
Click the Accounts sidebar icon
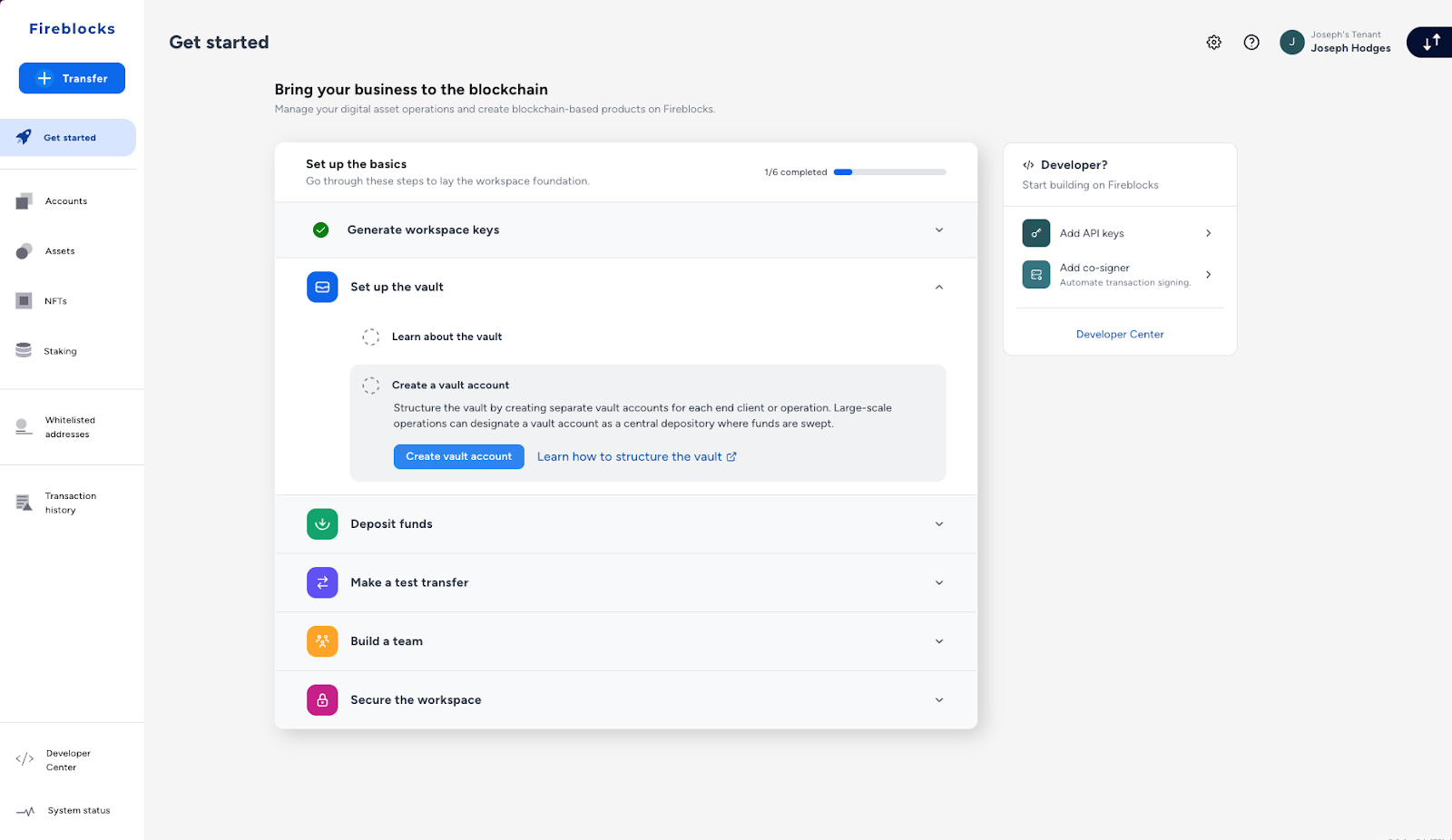click(x=25, y=200)
